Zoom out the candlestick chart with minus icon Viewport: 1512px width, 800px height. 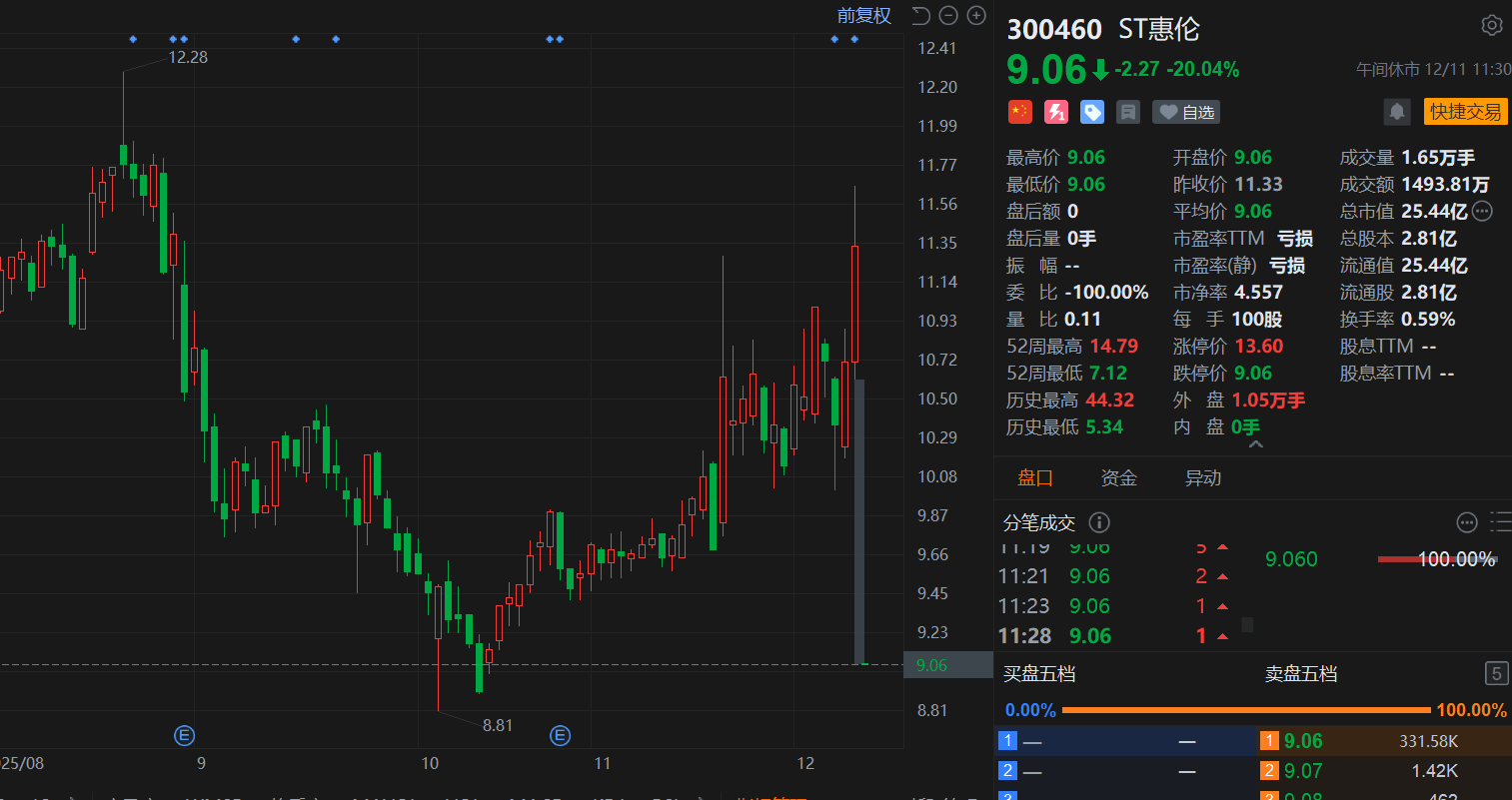pos(948,16)
